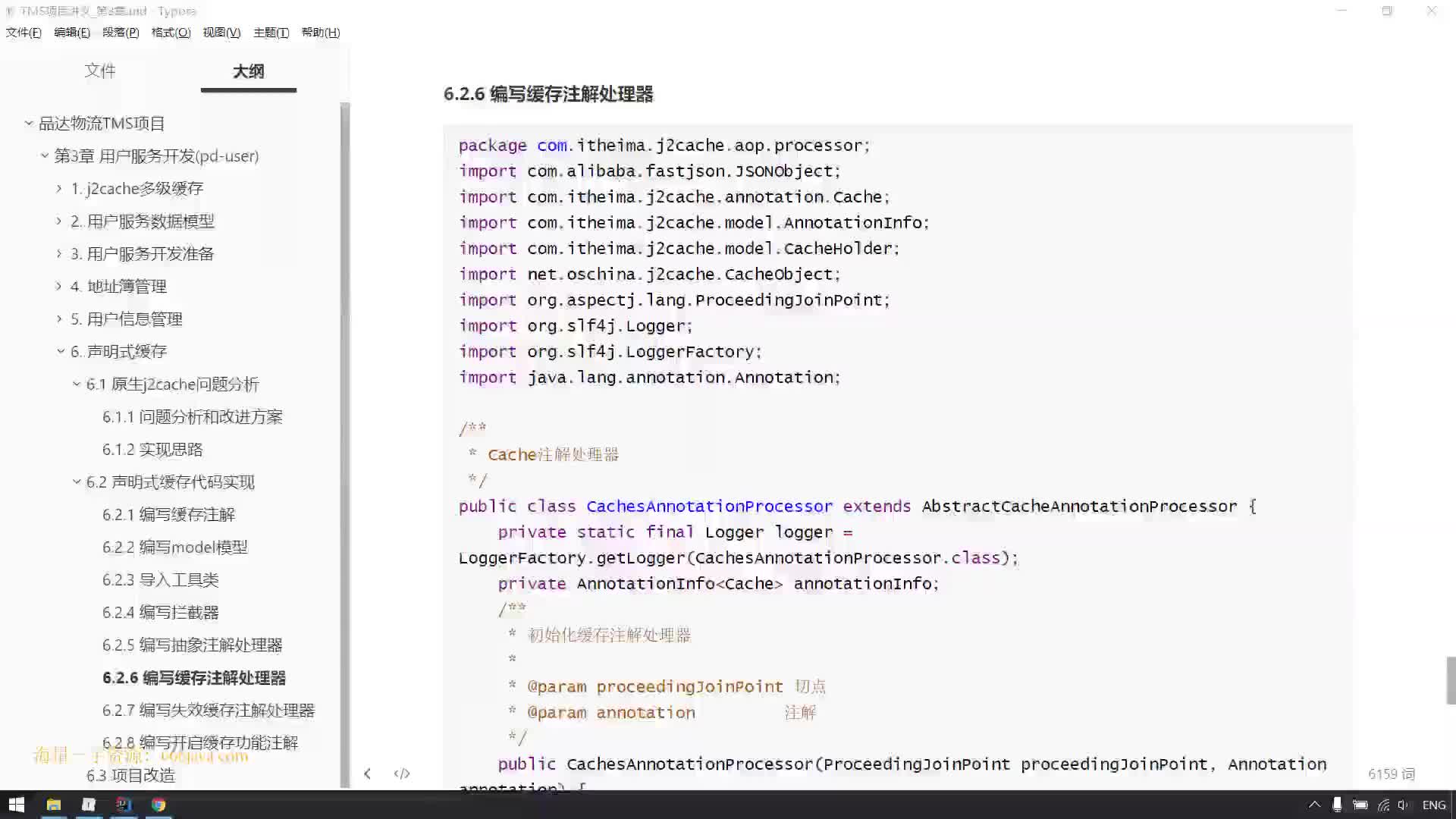Viewport: 1456px width, 819px height.
Task: Expand 3. 用户服务开发准备 section
Action: pyautogui.click(x=59, y=253)
